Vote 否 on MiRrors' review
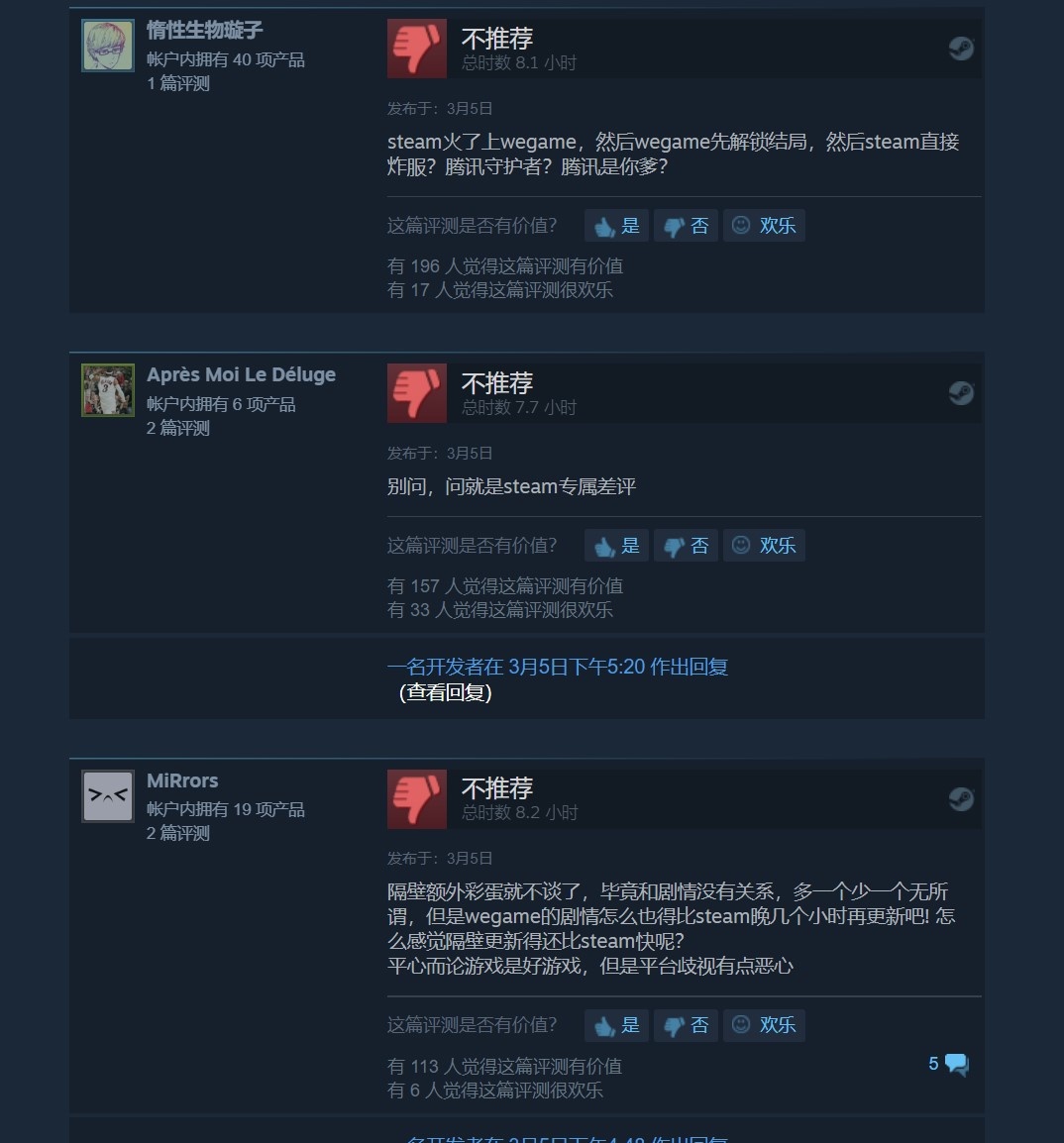 tap(686, 1025)
